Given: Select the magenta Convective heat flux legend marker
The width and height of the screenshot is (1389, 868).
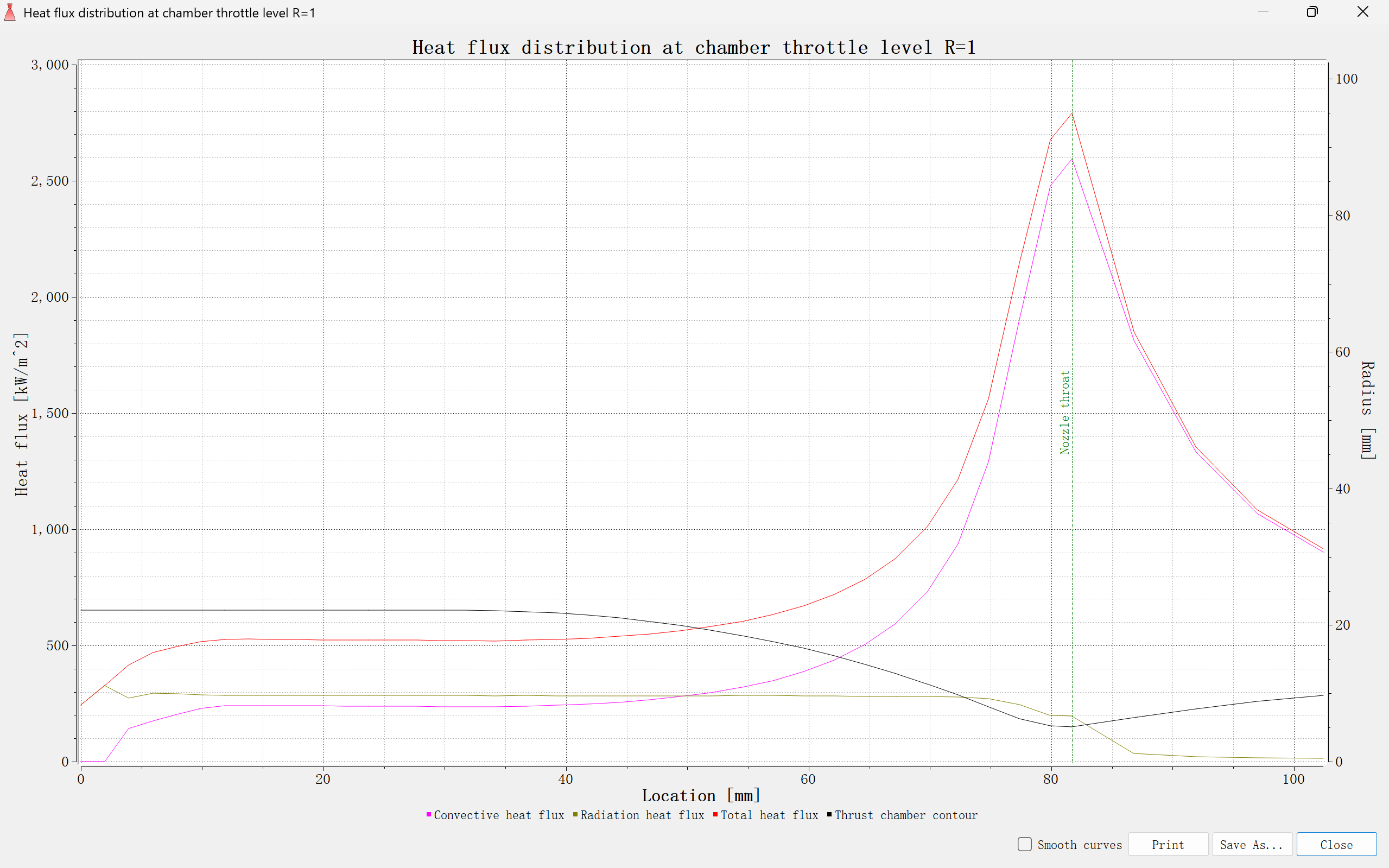Looking at the screenshot, I should click(428, 815).
